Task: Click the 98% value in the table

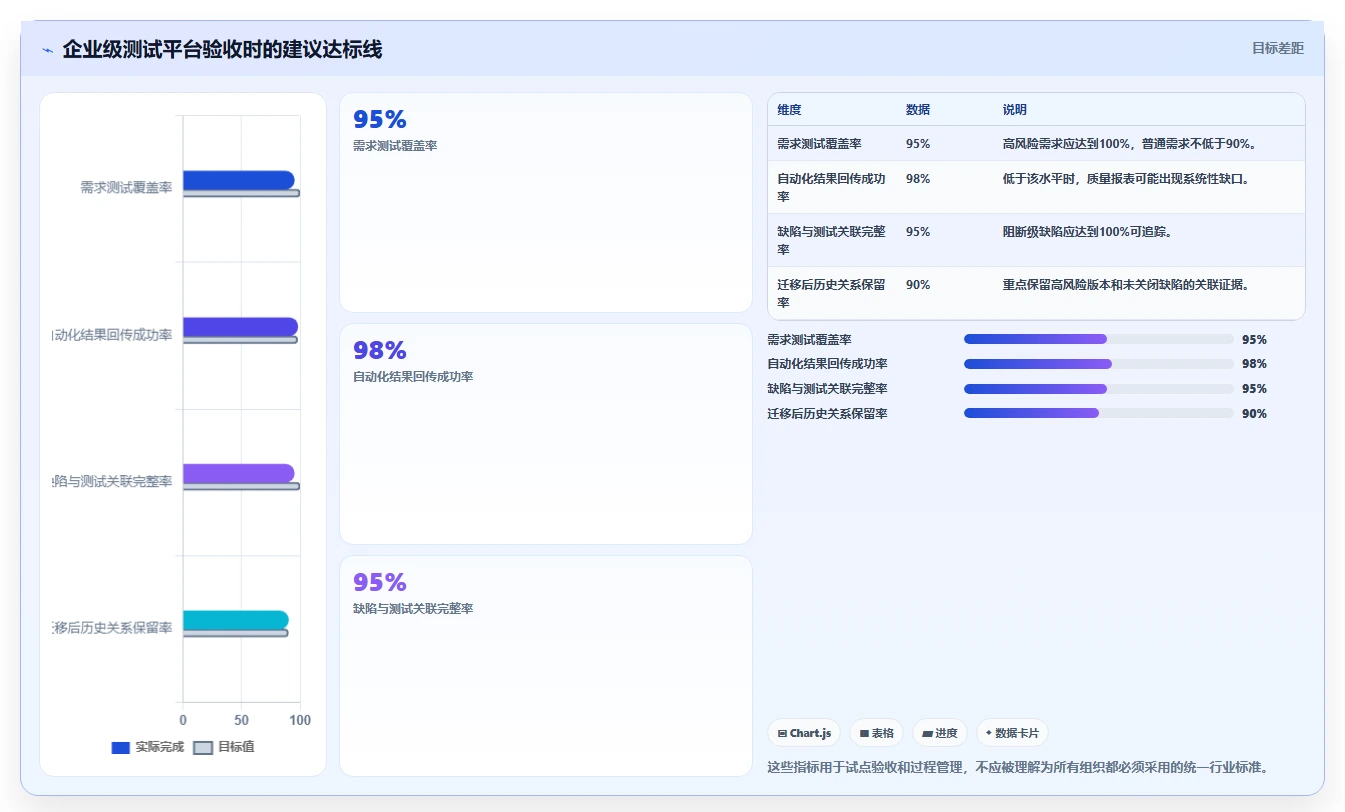Action: point(918,179)
